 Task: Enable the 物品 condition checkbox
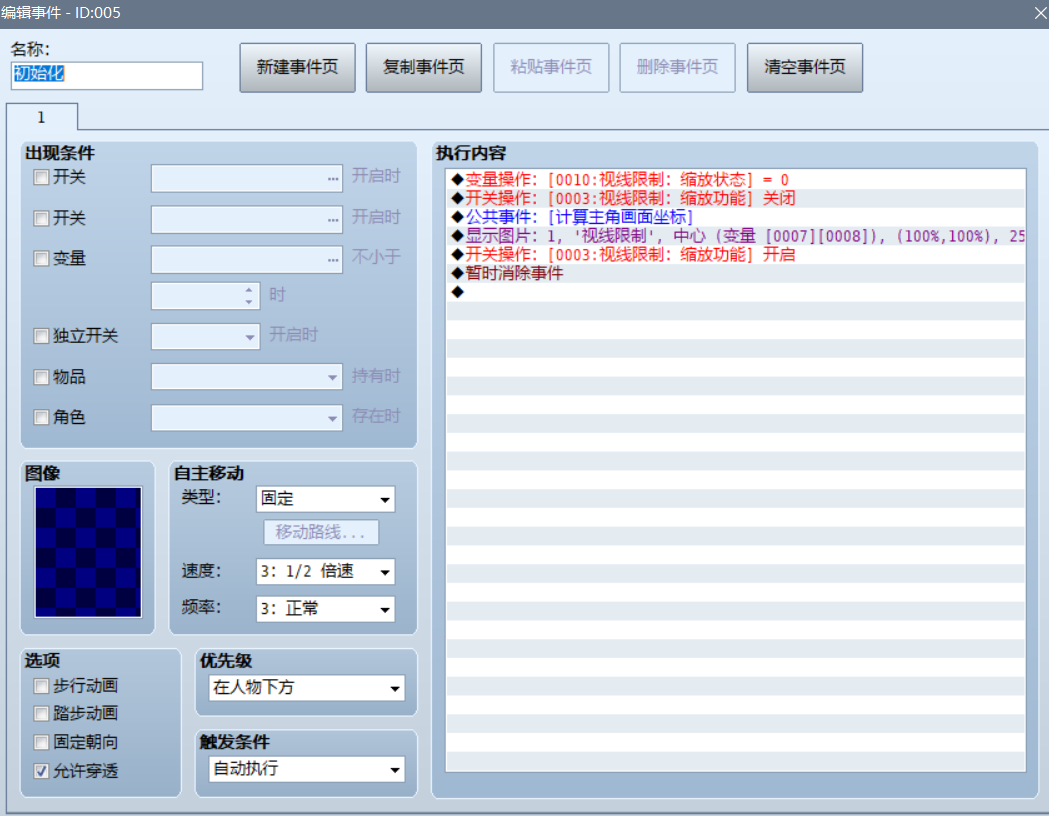(x=41, y=377)
